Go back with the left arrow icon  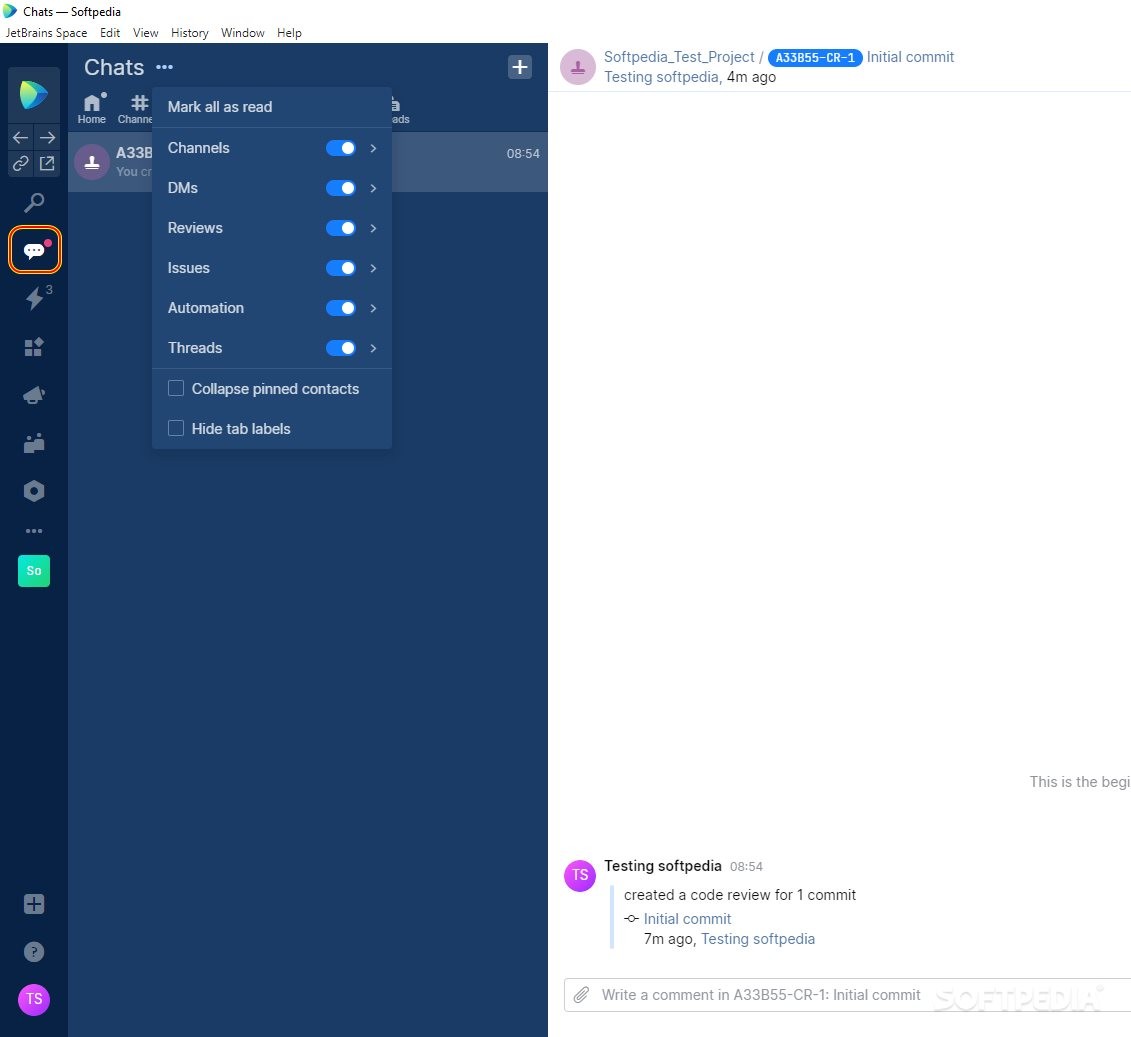(21, 137)
